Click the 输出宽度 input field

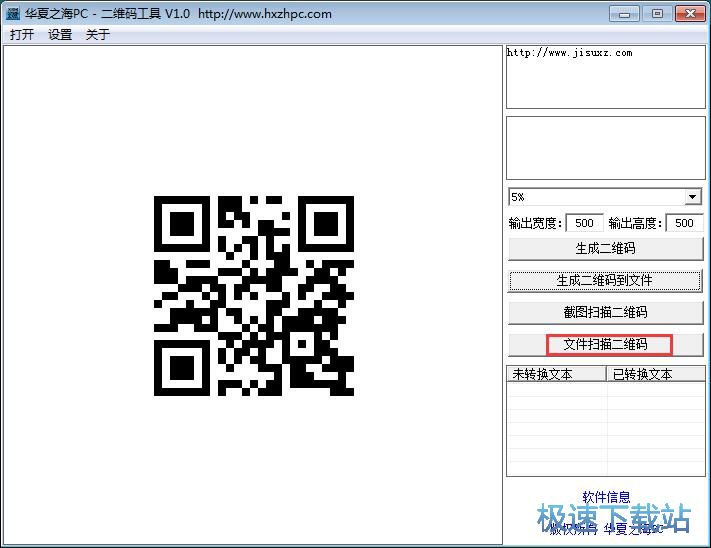tap(584, 223)
